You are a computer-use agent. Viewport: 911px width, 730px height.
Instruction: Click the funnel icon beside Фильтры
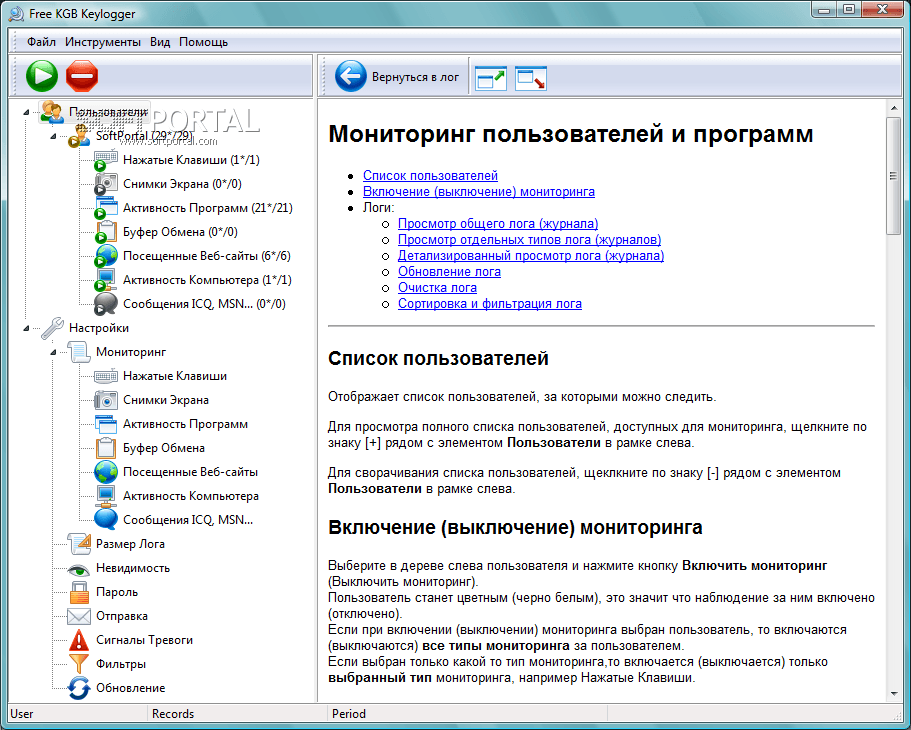click(x=79, y=664)
